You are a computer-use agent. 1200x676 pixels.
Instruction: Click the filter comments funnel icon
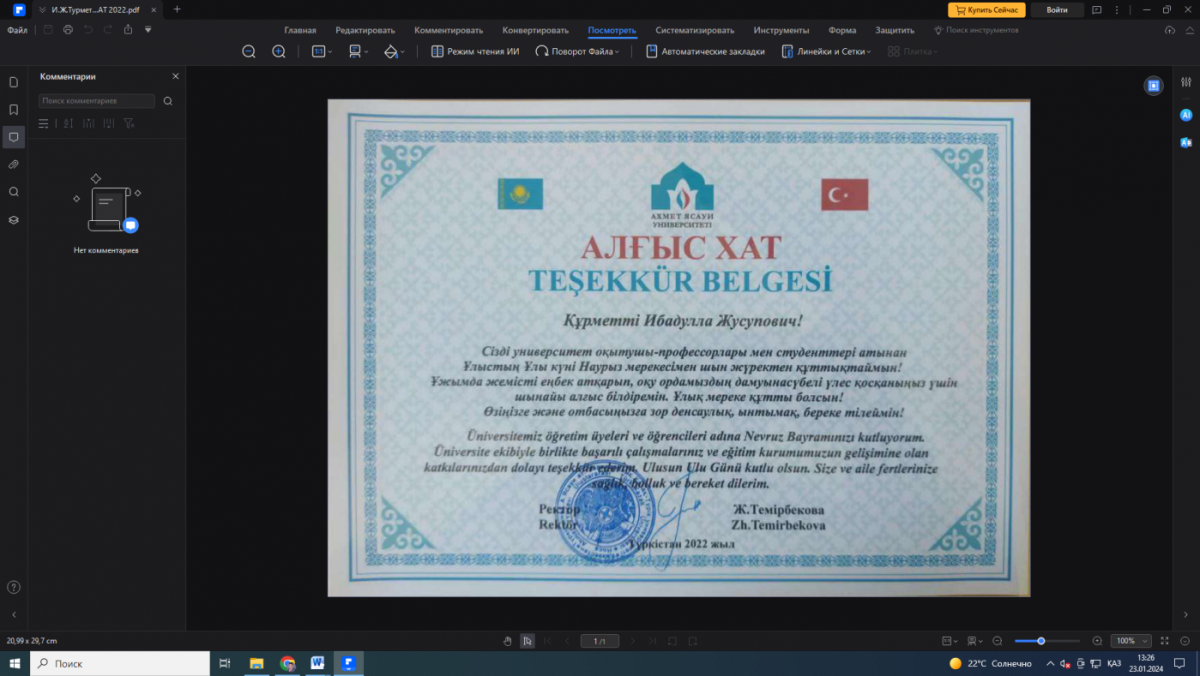(128, 123)
